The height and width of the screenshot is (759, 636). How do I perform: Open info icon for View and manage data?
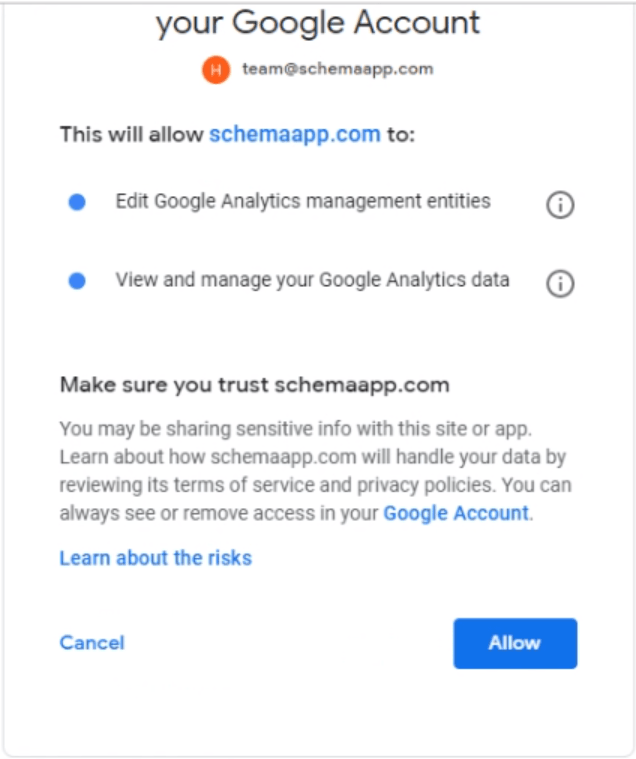point(560,283)
